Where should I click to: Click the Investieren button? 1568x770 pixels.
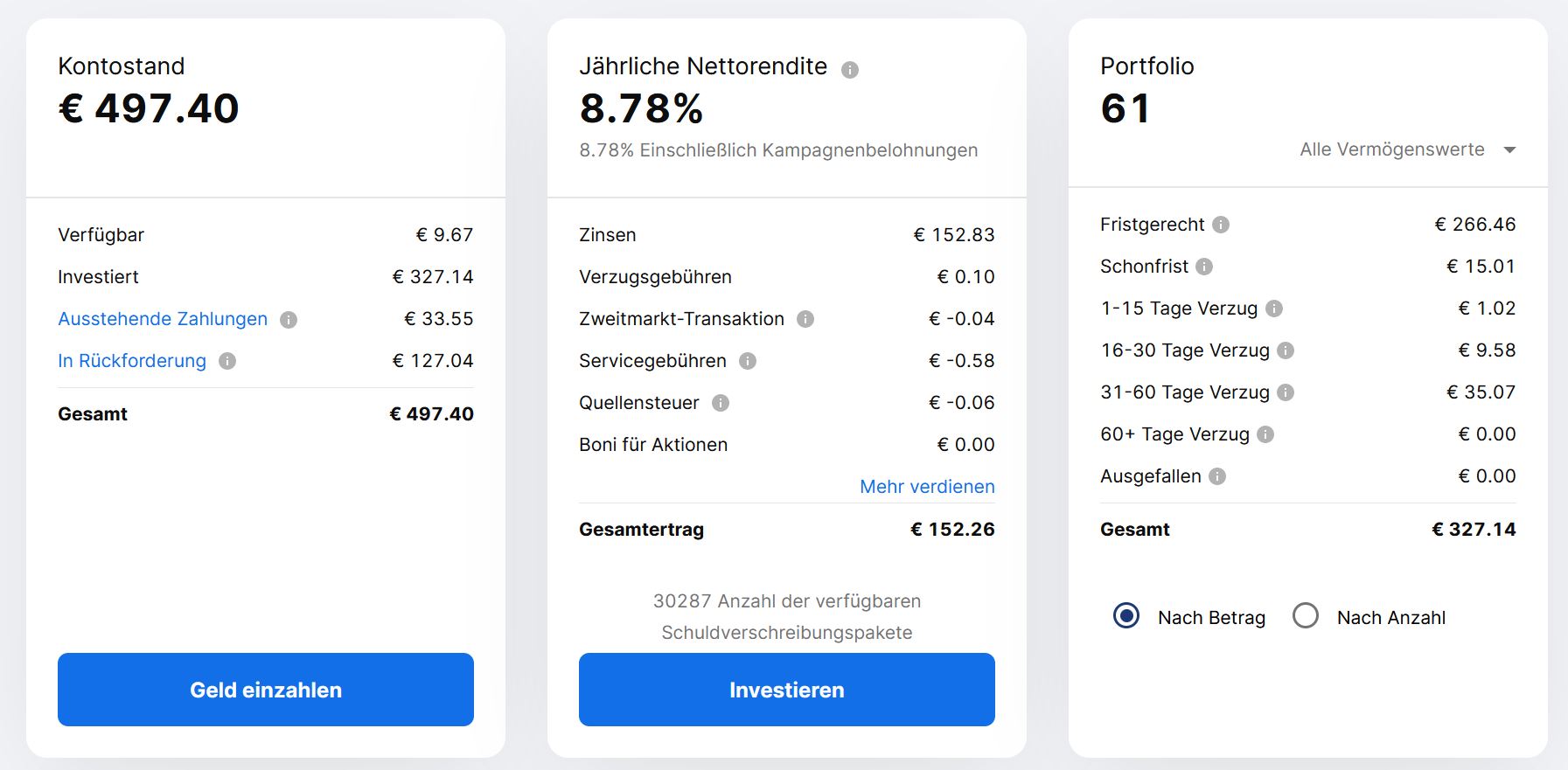[787, 690]
